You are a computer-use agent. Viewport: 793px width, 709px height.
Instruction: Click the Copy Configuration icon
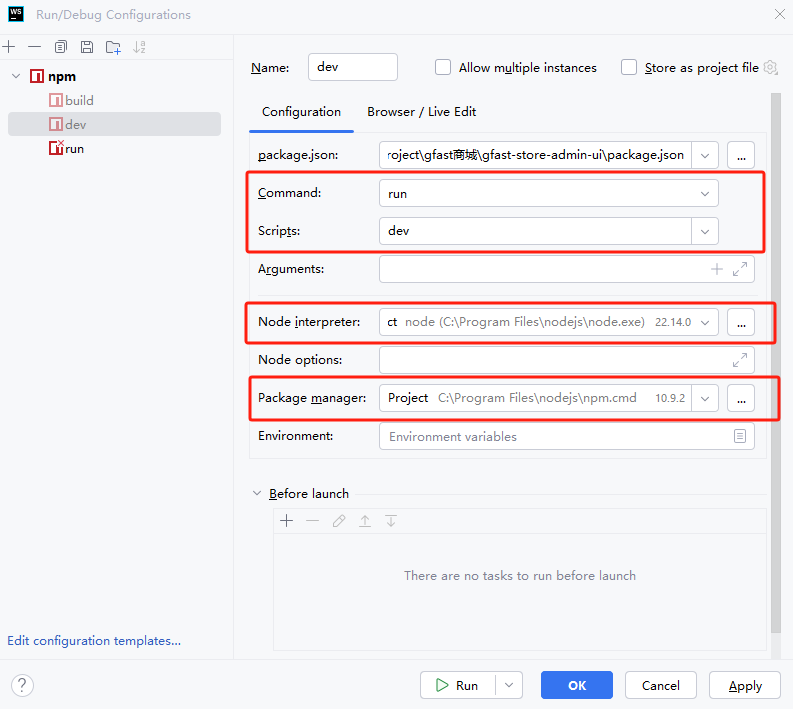coord(61,47)
